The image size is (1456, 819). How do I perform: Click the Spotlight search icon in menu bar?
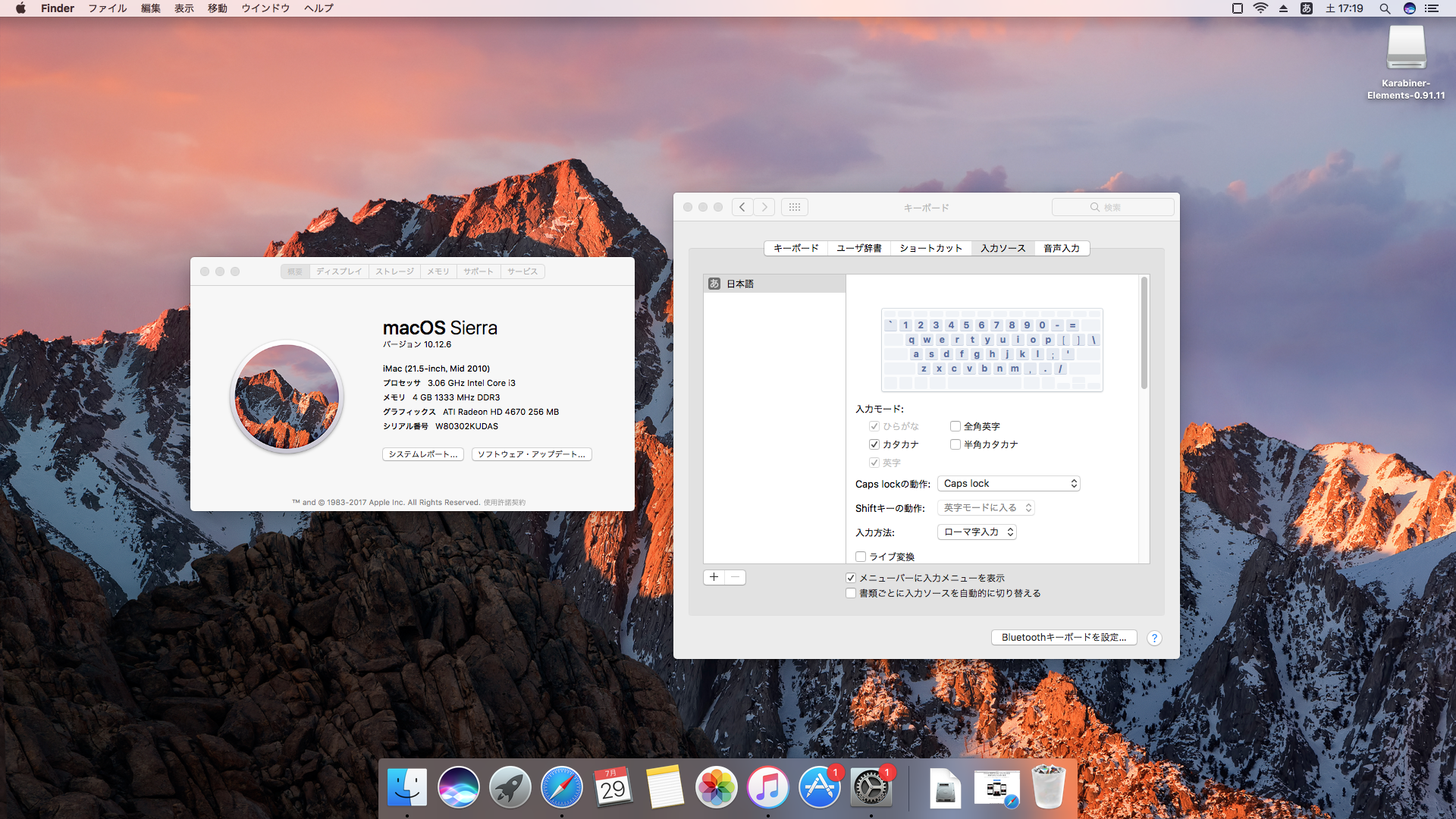coord(1384,8)
